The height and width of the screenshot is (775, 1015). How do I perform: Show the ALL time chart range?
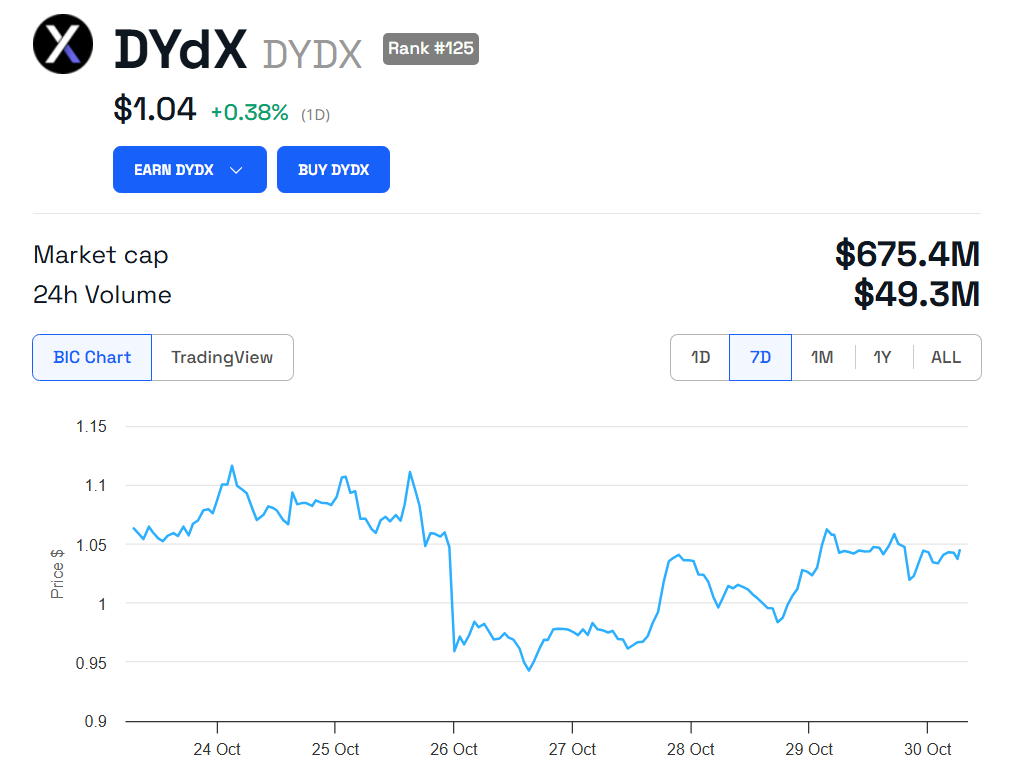tap(946, 357)
